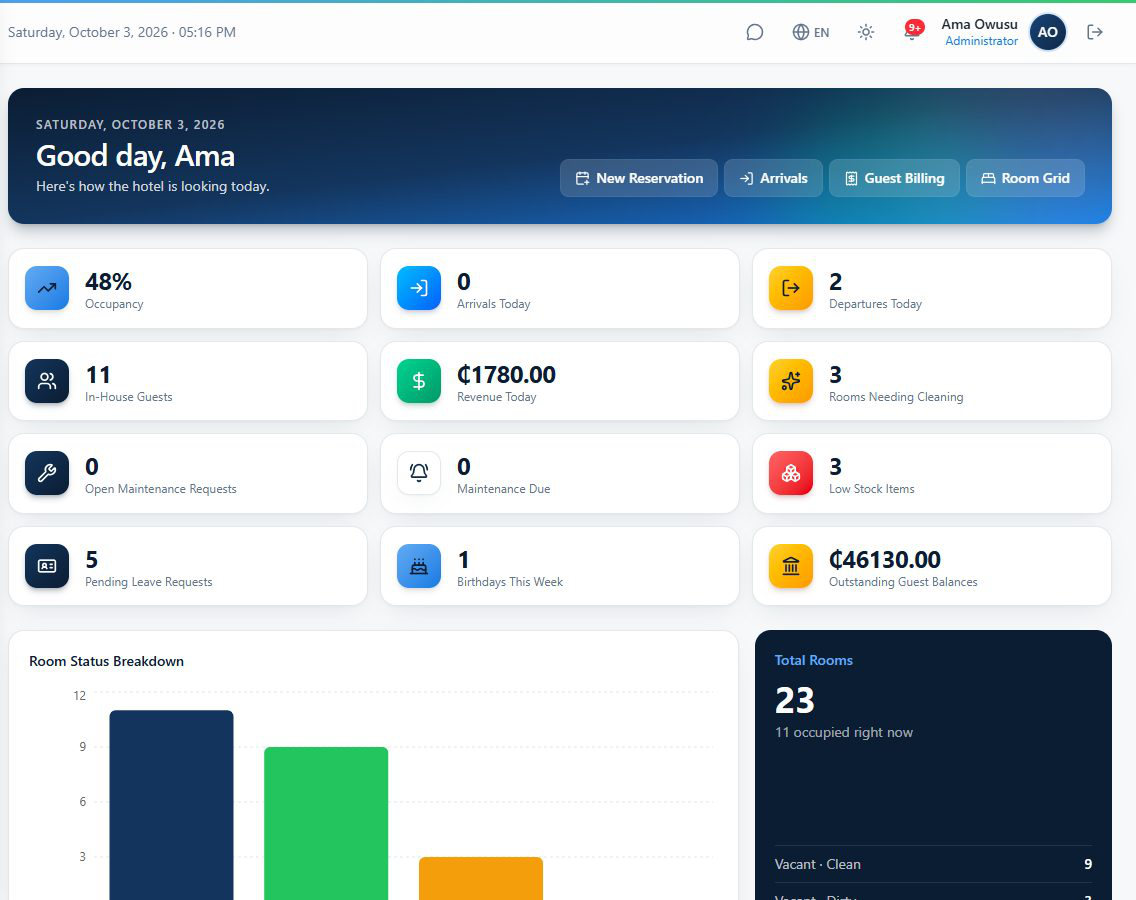Screen dimensions: 1136x900
Task: Click the AO user avatar
Action: click(x=1048, y=32)
